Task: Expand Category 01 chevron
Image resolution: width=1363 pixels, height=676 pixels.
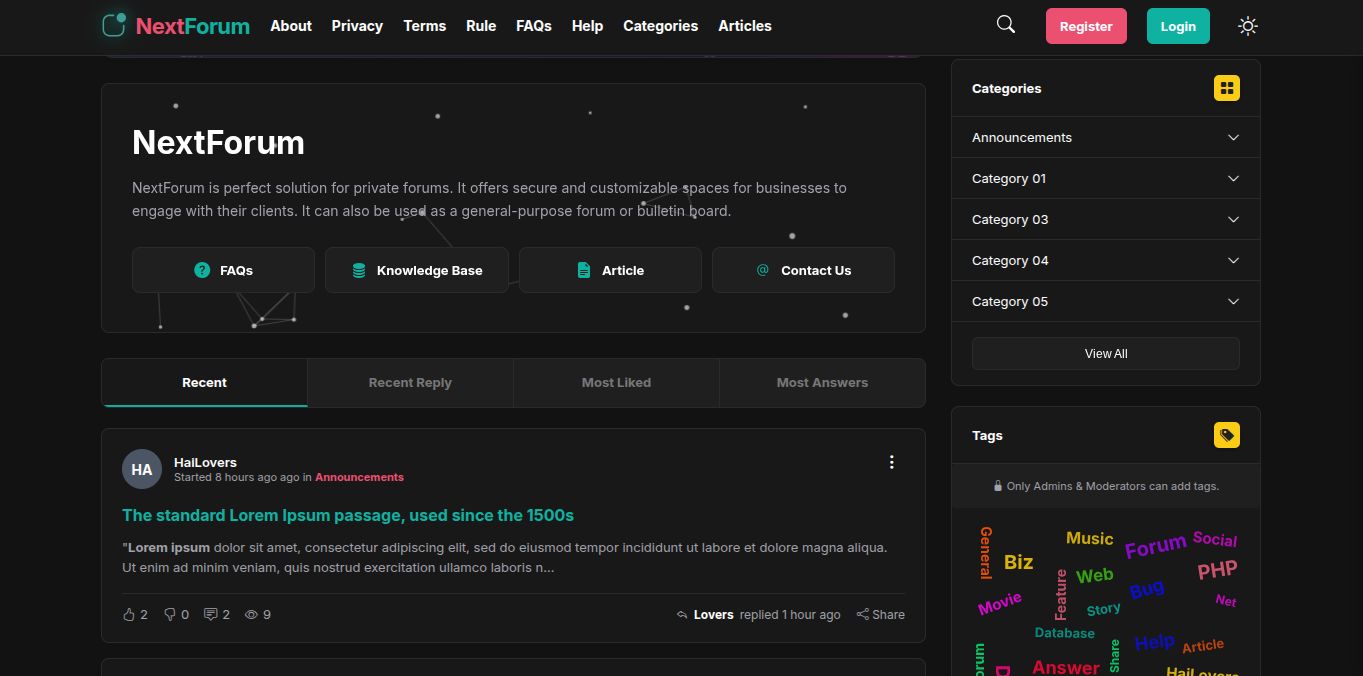Action: (x=1233, y=179)
